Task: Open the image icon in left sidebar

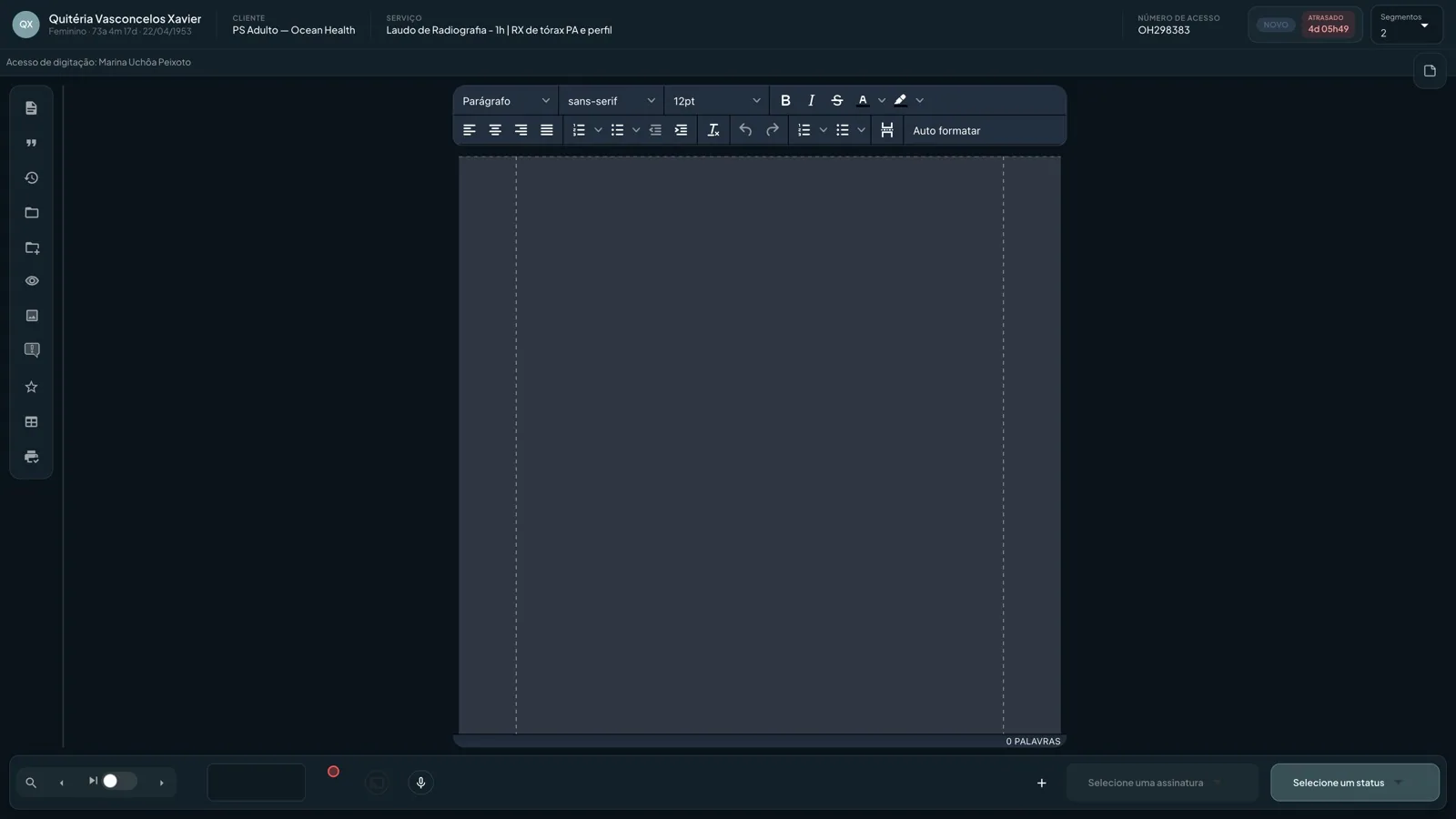Action: click(32, 316)
